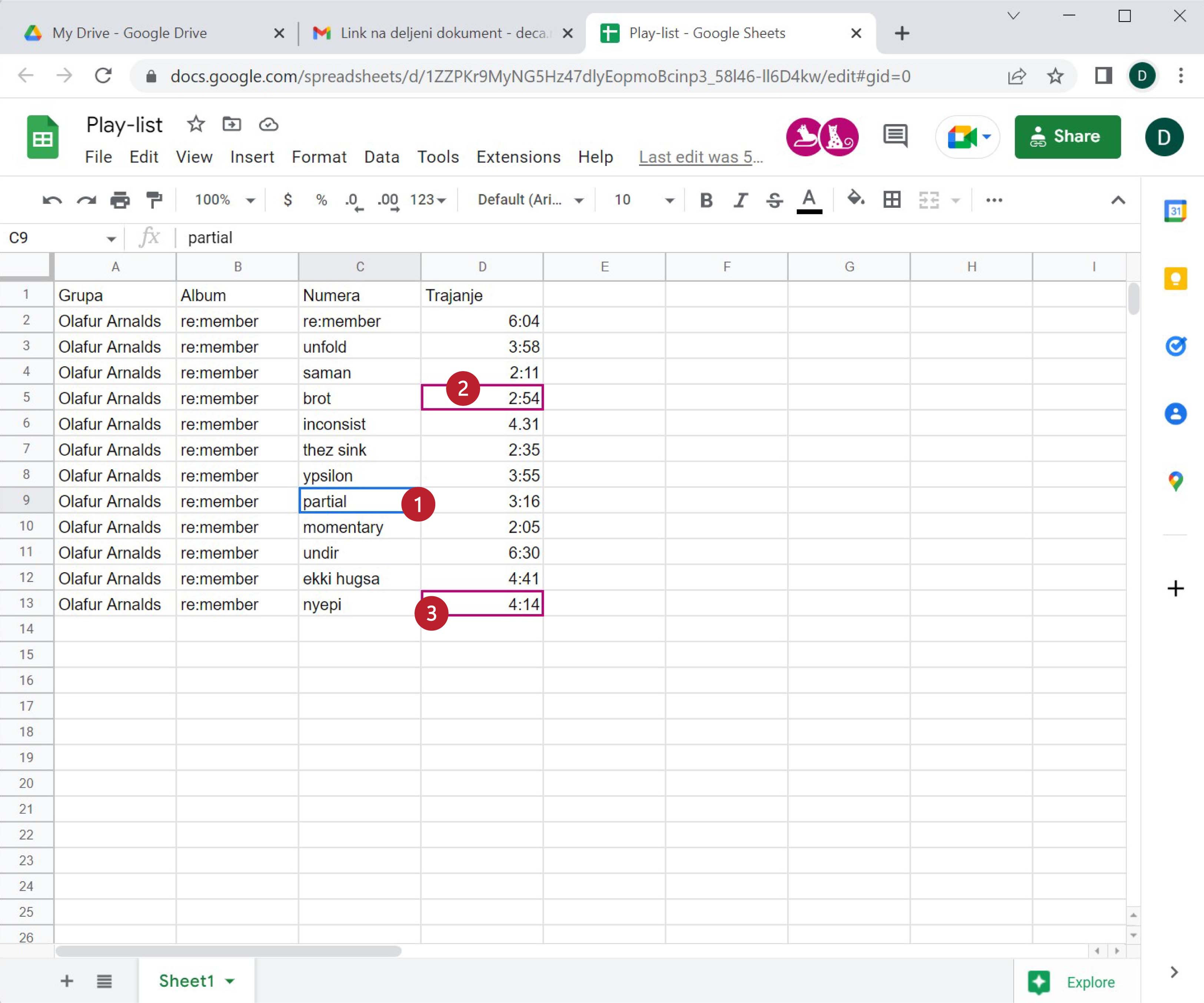
Task: Open comment history icon
Action: pos(895,136)
